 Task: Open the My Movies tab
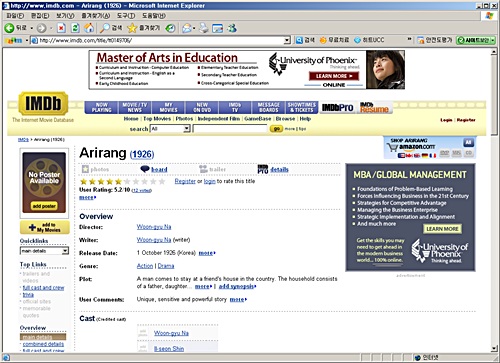(169, 107)
